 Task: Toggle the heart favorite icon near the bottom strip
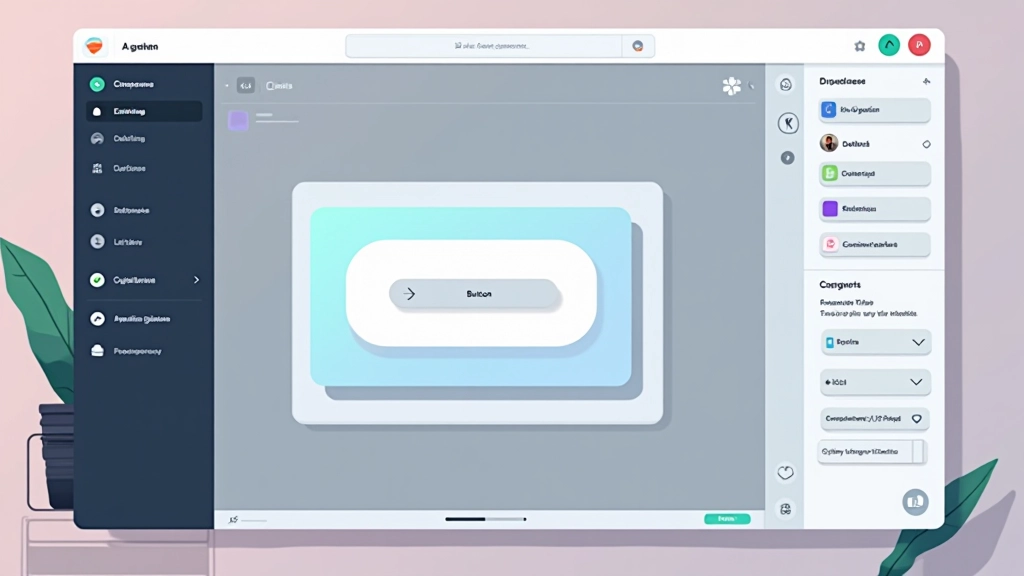[x=786, y=472]
